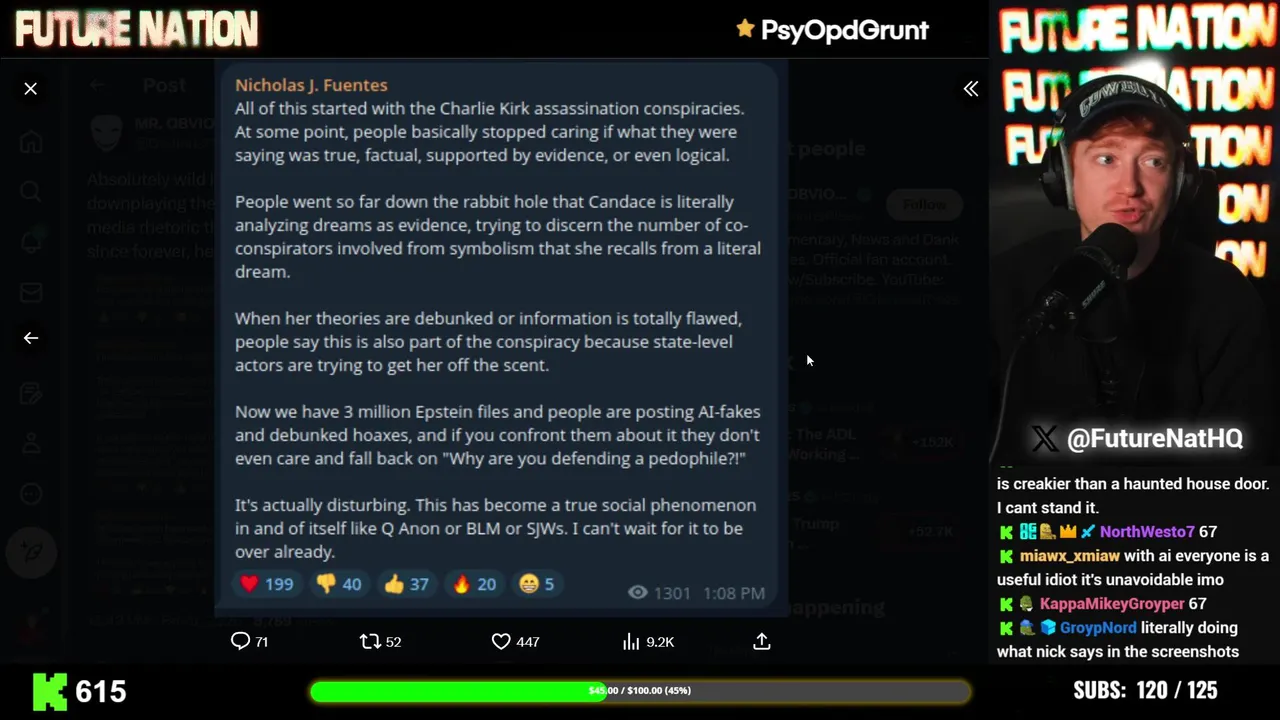Click the green donation goal progress bar
The width and height of the screenshot is (1280, 720).
coord(640,691)
